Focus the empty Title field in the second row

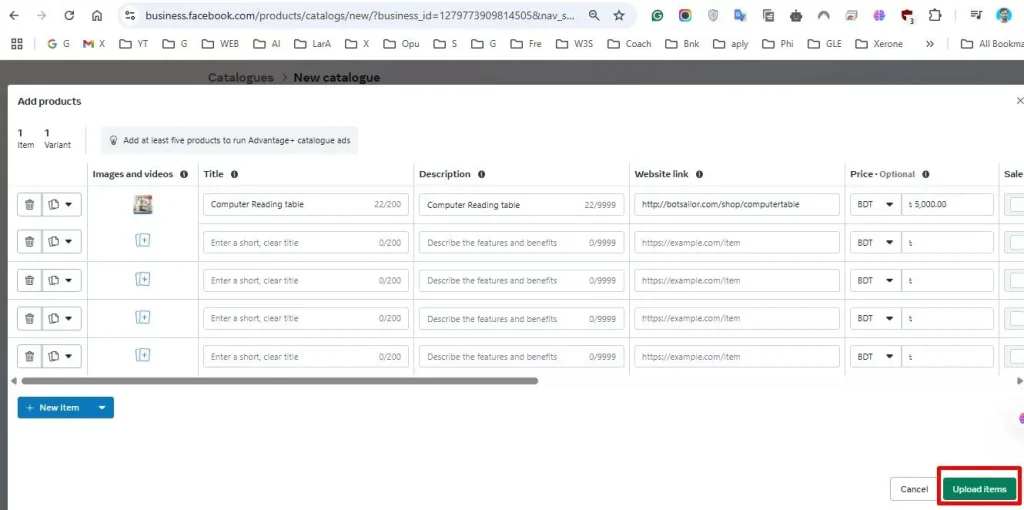pyautogui.click(x=306, y=242)
